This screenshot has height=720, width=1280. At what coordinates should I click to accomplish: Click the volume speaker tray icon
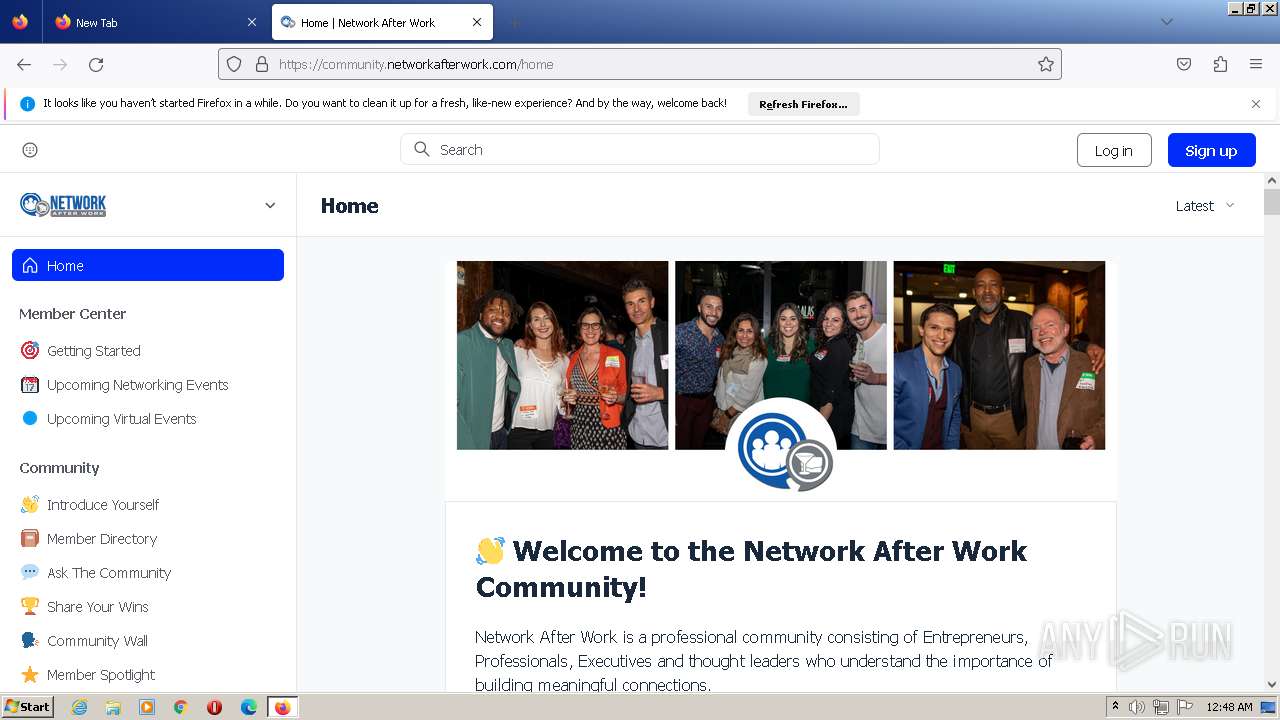tap(1137, 707)
